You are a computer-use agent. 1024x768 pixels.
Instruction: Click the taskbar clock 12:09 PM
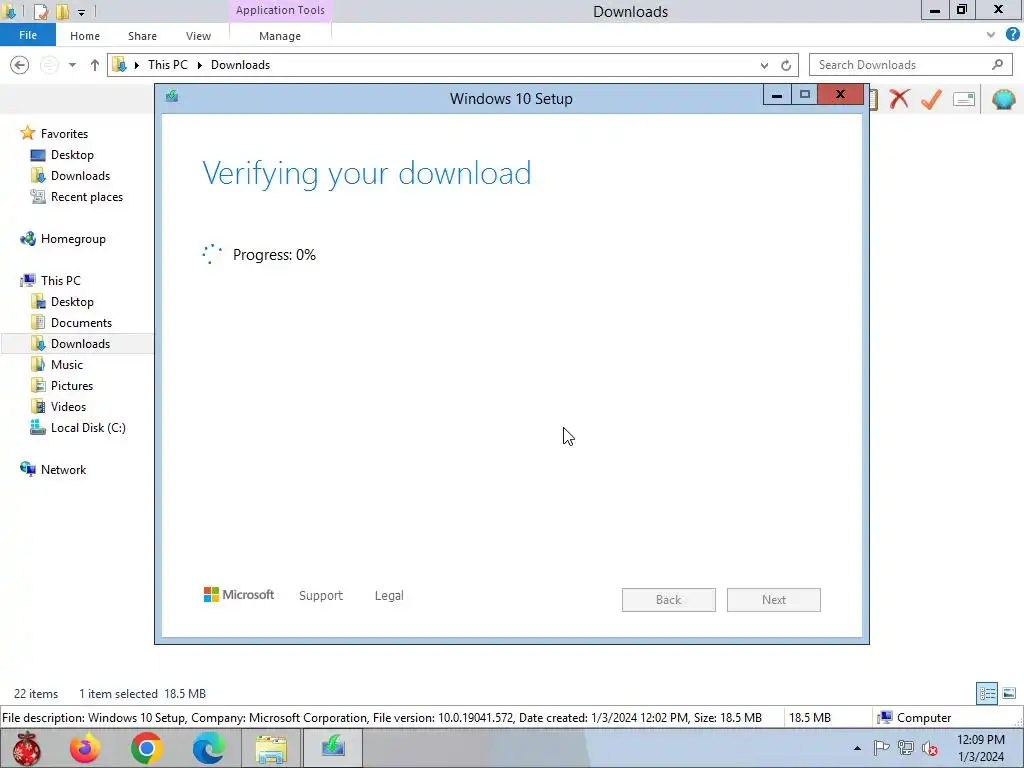[x=980, y=740]
